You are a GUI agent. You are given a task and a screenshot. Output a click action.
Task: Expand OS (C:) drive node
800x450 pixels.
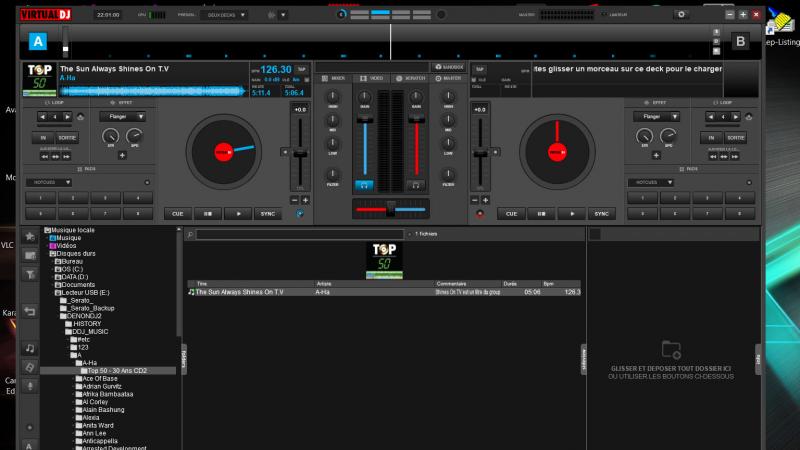pyautogui.click(x=53, y=269)
